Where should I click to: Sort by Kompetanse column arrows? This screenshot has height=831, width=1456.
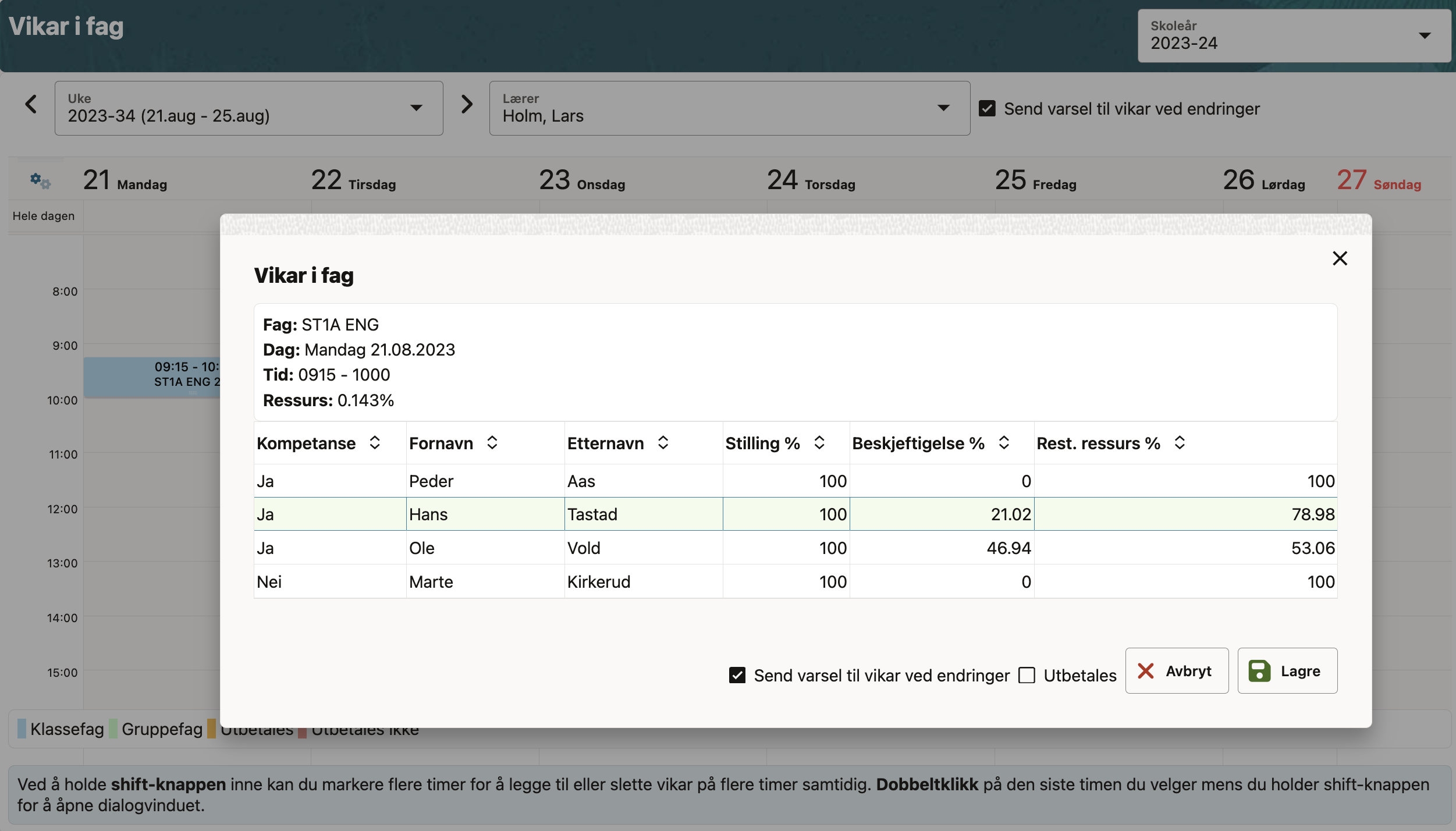(375, 443)
